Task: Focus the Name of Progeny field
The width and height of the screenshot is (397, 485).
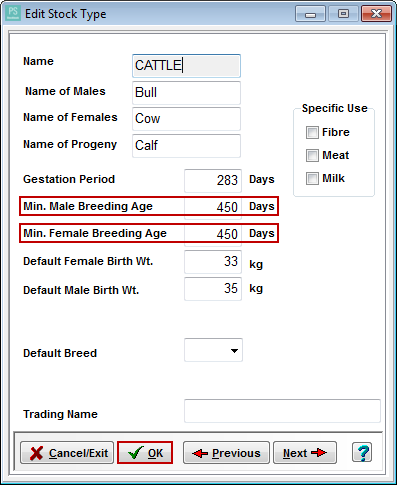Action: coord(186,146)
